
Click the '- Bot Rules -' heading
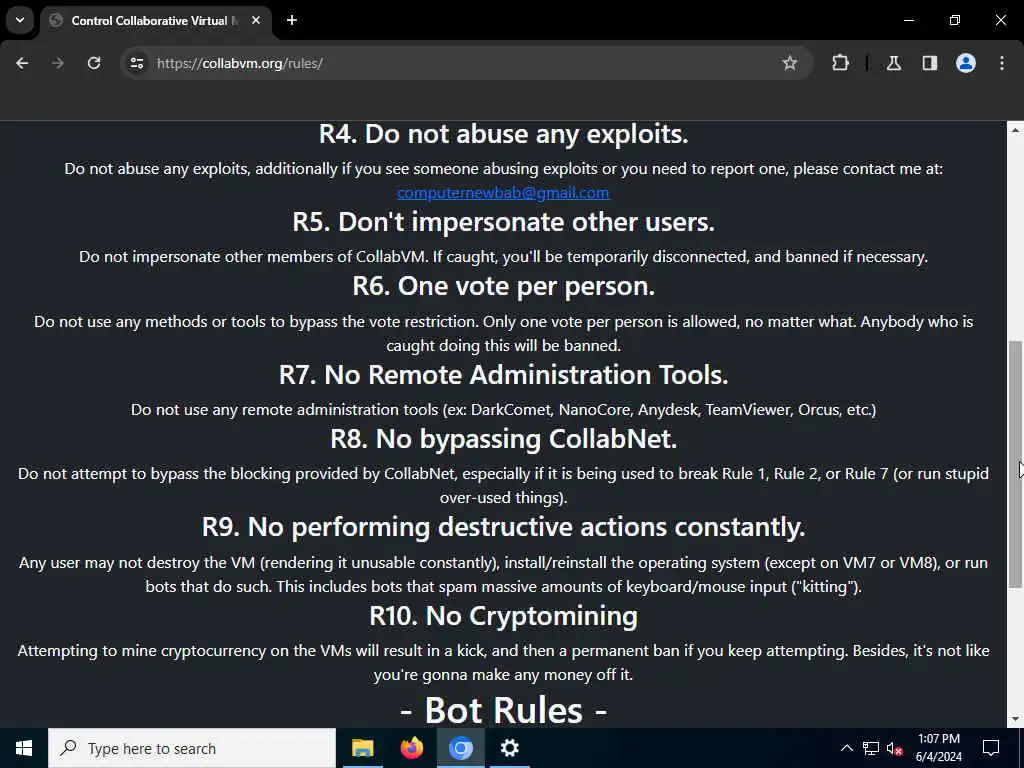pyautogui.click(x=504, y=710)
